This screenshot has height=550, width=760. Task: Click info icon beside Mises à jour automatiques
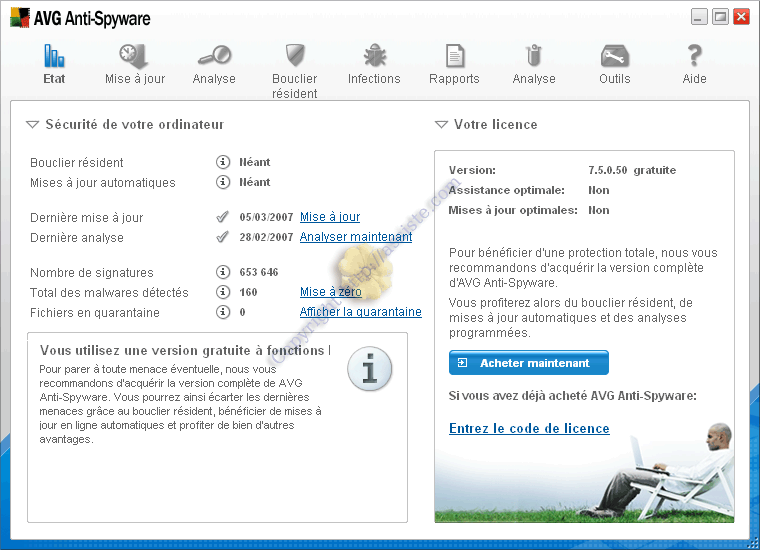tap(222, 182)
